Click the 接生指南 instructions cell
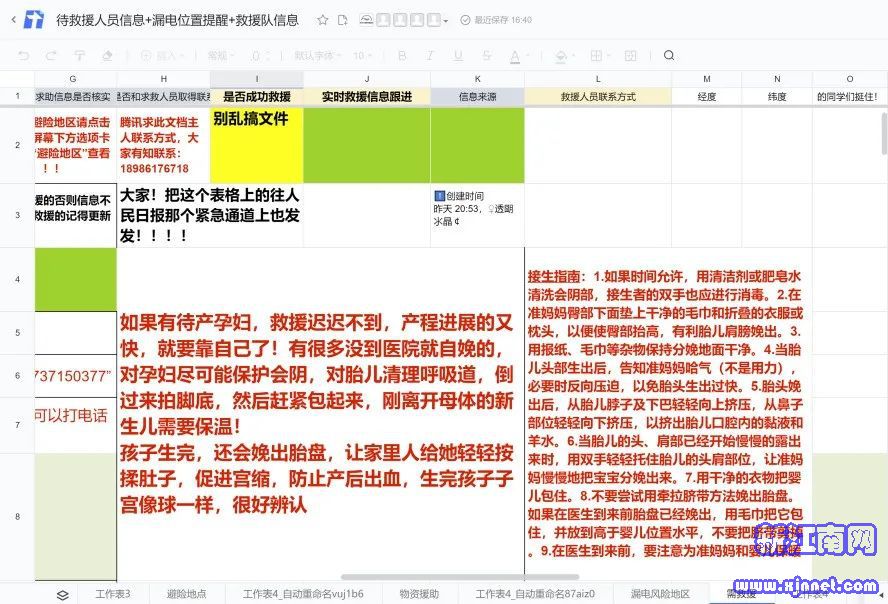 pyautogui.click(x=668, y=414)
